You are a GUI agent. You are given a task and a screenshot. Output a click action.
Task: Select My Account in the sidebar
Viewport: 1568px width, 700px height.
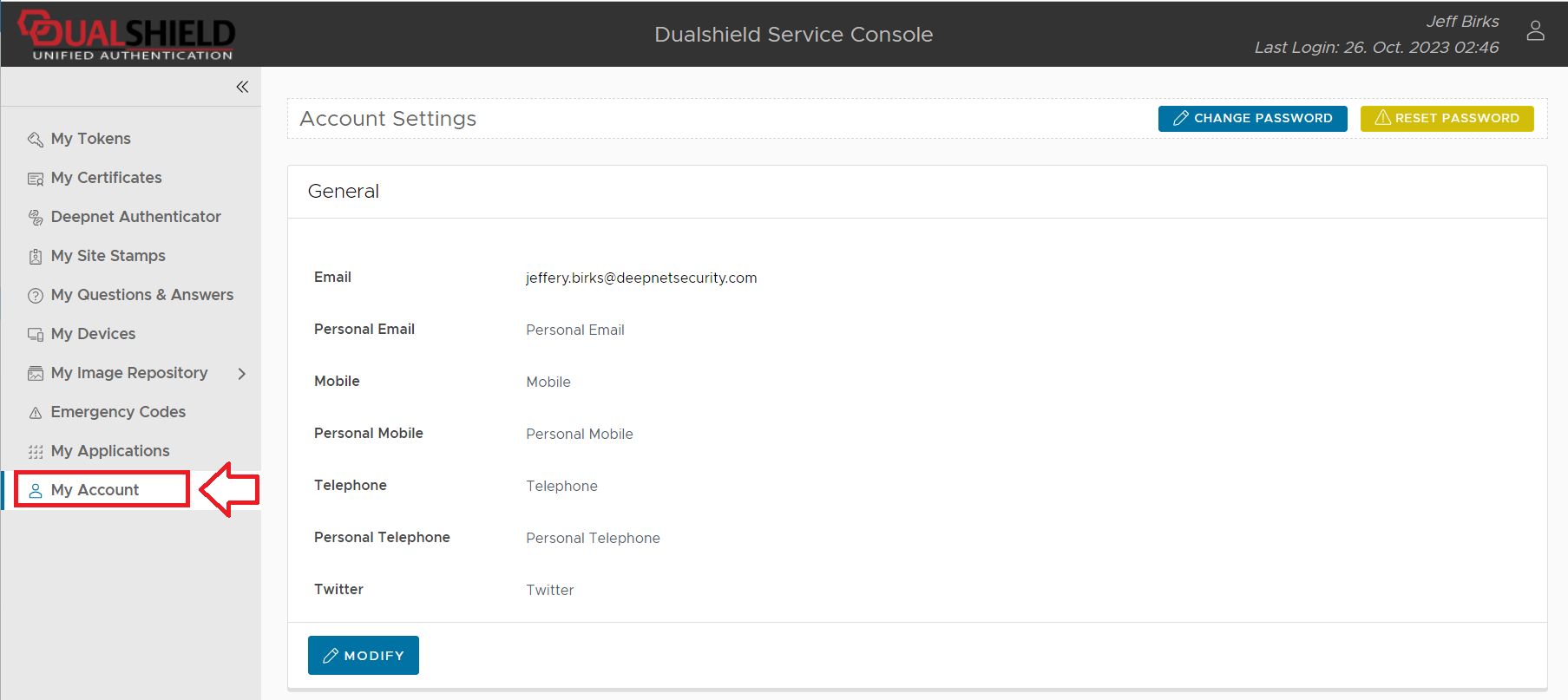click(x=95, y=490)
